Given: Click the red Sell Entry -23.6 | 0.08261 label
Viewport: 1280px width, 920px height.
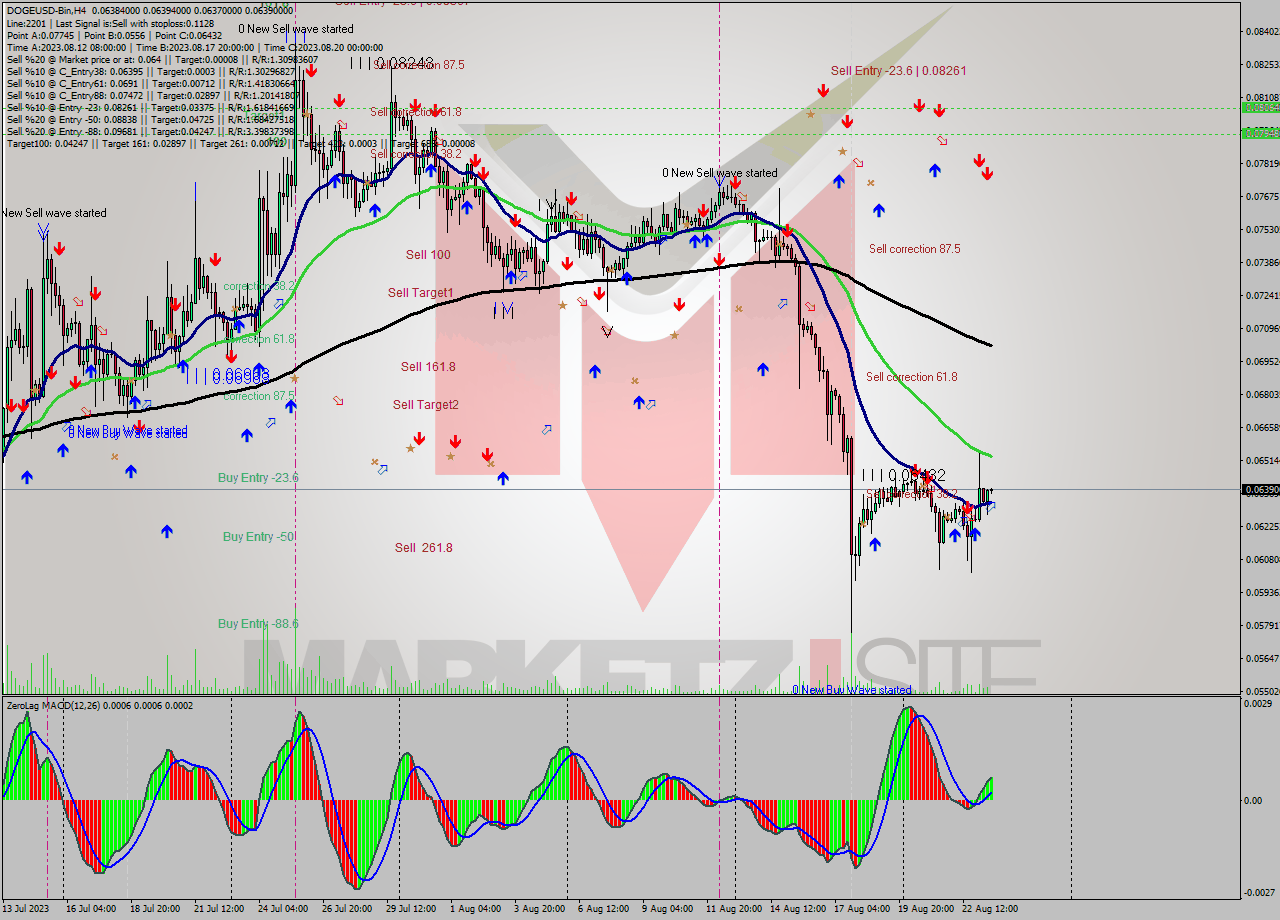Looking at the screenshot, I should pos(898,71).
